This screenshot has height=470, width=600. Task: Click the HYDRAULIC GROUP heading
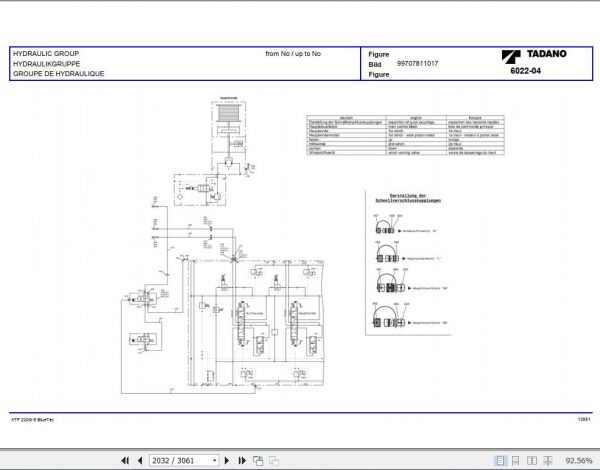[46, 54]
